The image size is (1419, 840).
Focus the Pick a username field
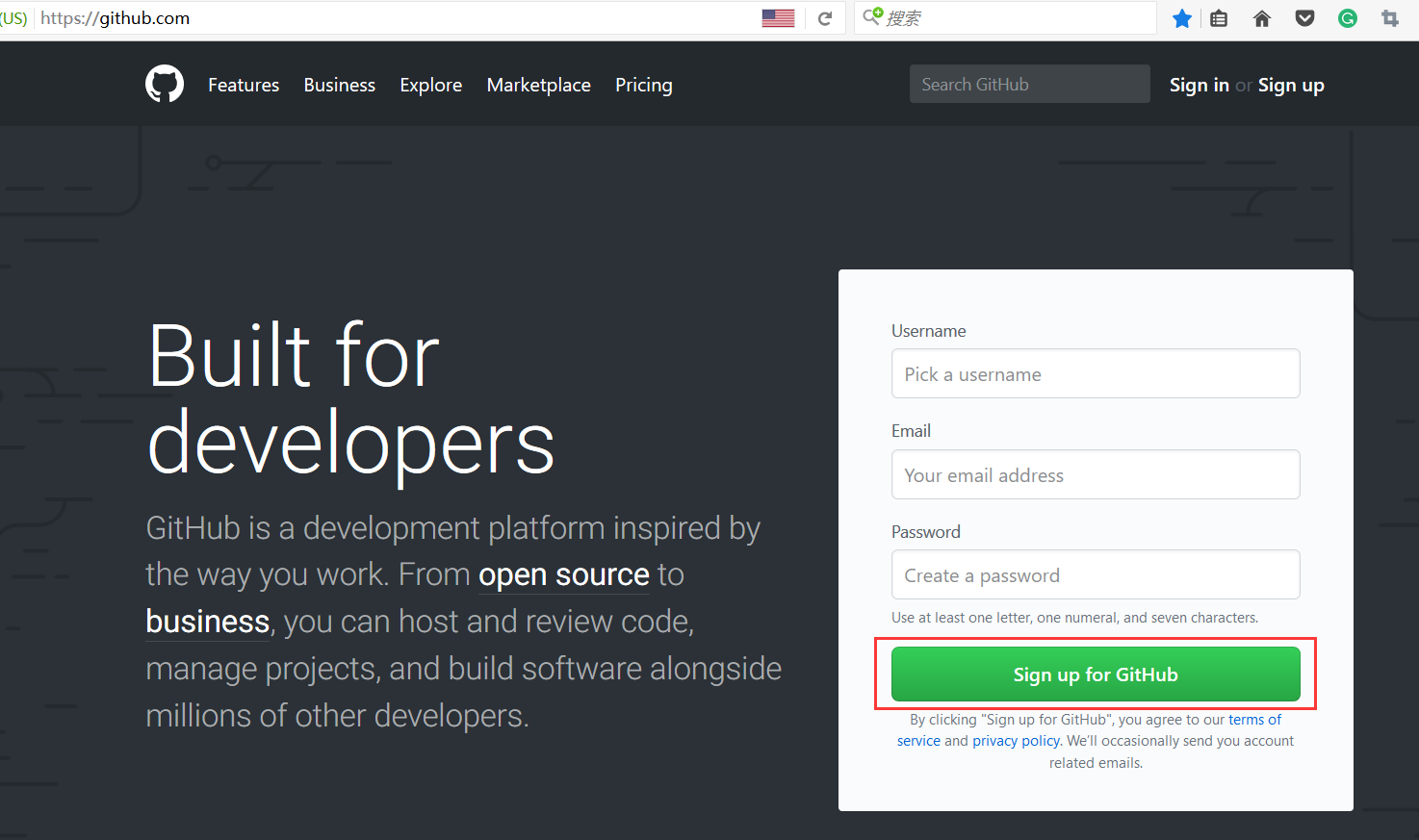tap(1096, 373)
